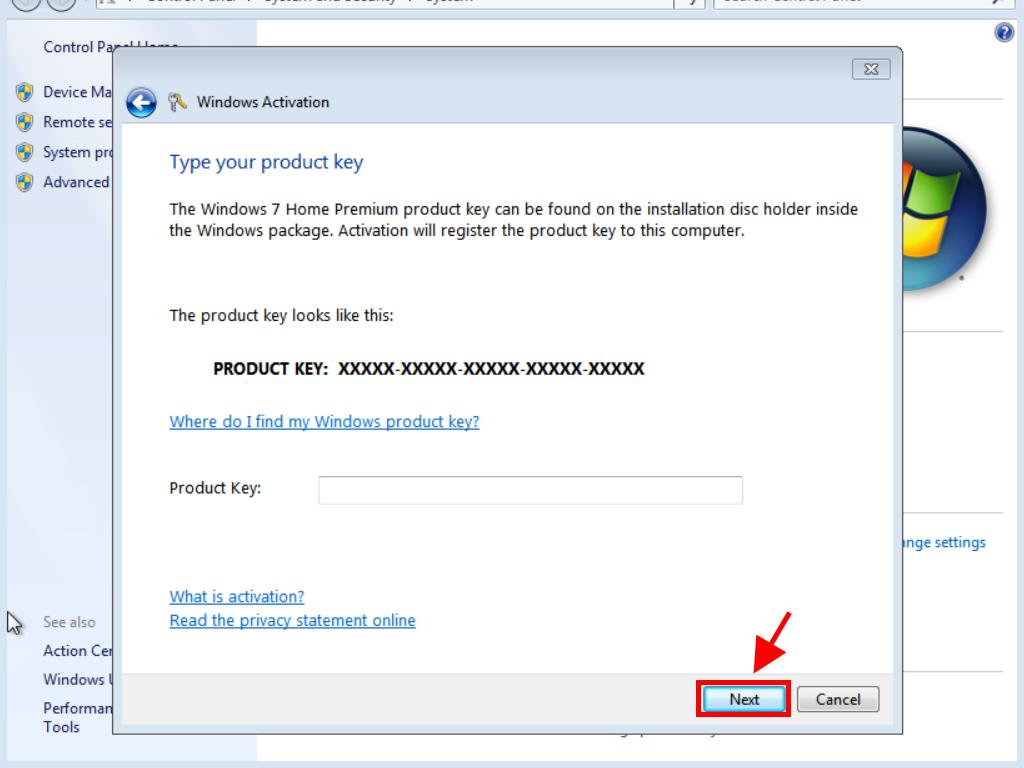Open Windows Update from See also
The width and height of the screenshot is (1024, 768).
tap(76, 680)
